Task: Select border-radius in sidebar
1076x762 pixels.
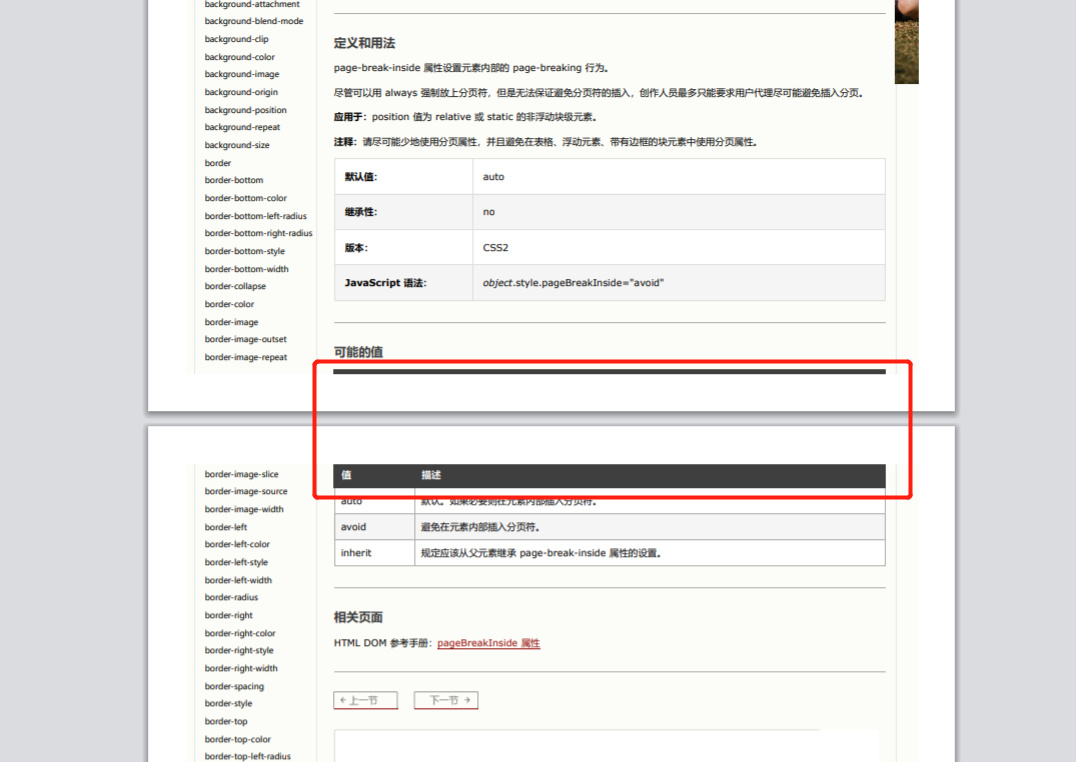Action: pyautogui.click(x=231, y=597)
